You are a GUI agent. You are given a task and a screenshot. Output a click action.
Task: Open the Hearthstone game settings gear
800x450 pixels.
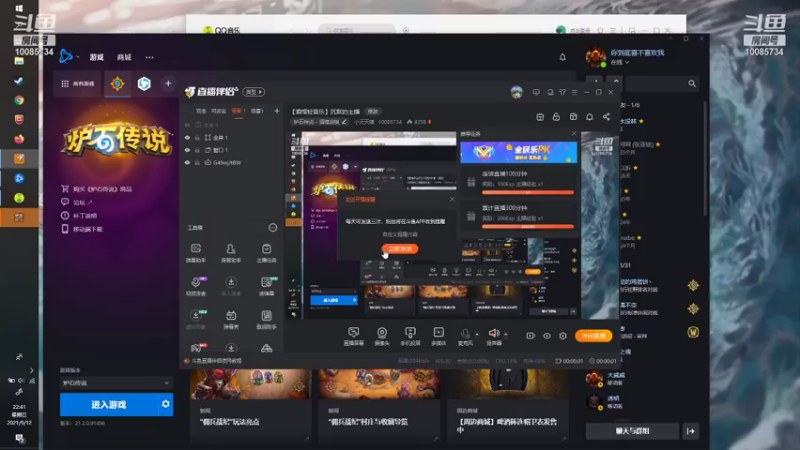tap(165, 404)
